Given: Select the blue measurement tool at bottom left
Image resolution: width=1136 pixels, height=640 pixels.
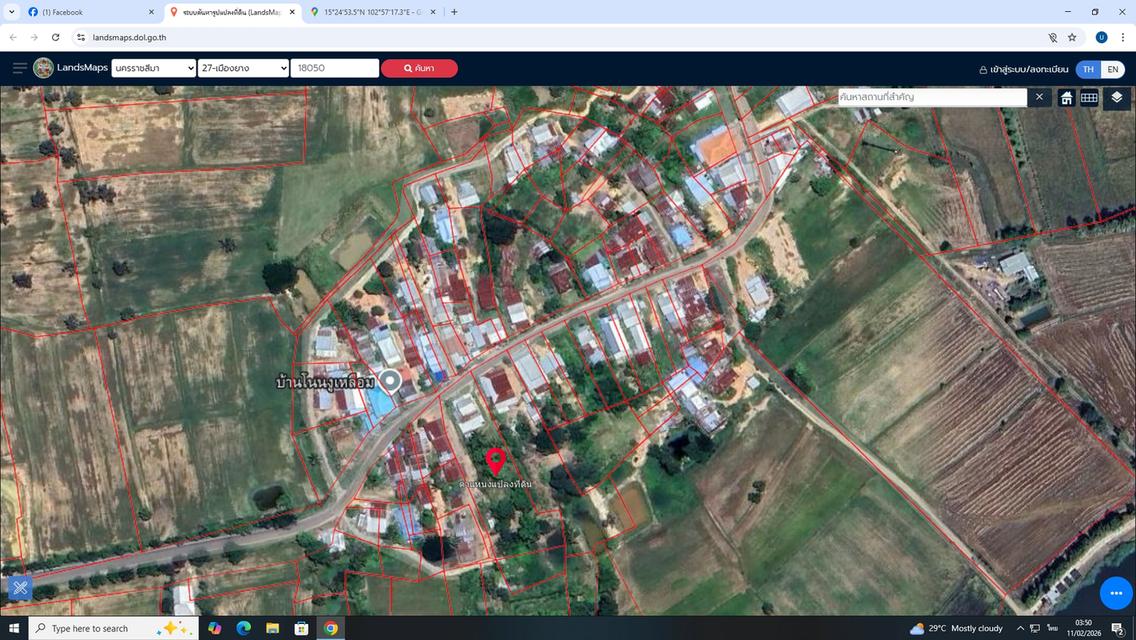Looking at the screenshot, I should (x=20, y=588).
